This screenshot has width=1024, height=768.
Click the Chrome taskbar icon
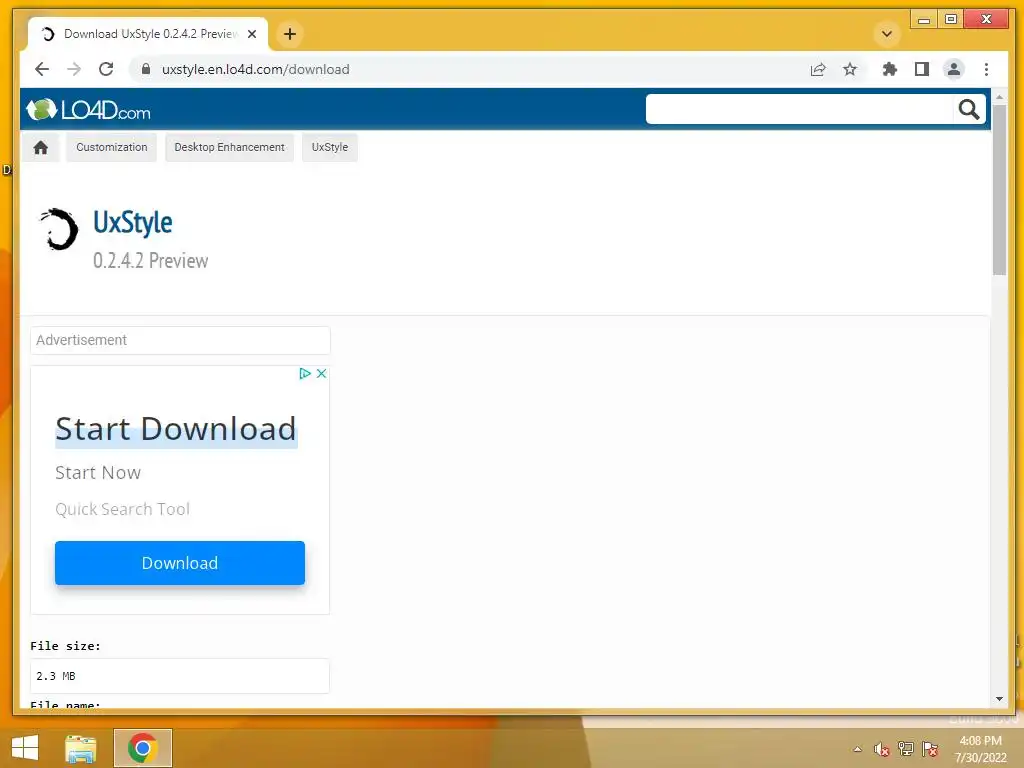(x=142, y=748)
